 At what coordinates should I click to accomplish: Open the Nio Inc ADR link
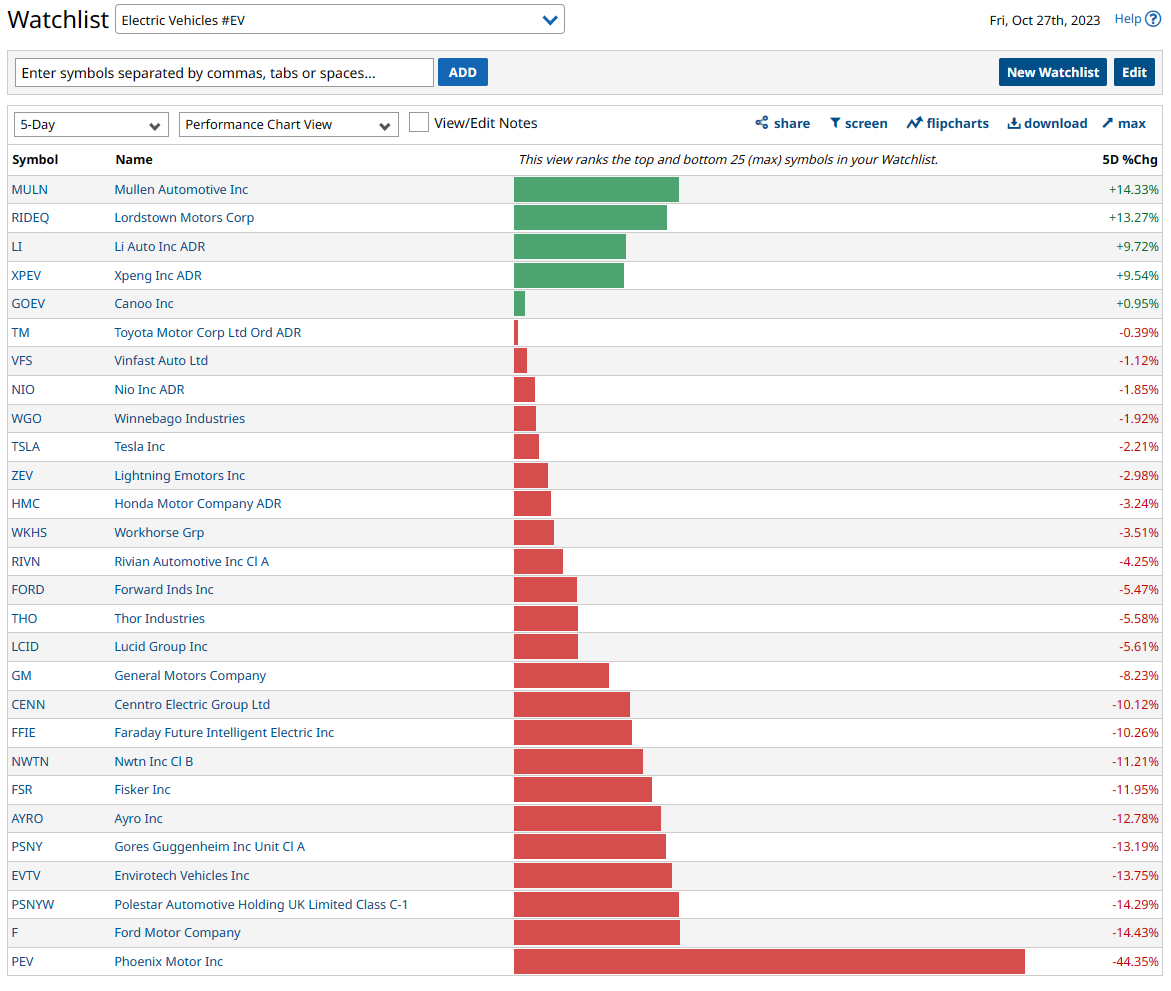149,390
